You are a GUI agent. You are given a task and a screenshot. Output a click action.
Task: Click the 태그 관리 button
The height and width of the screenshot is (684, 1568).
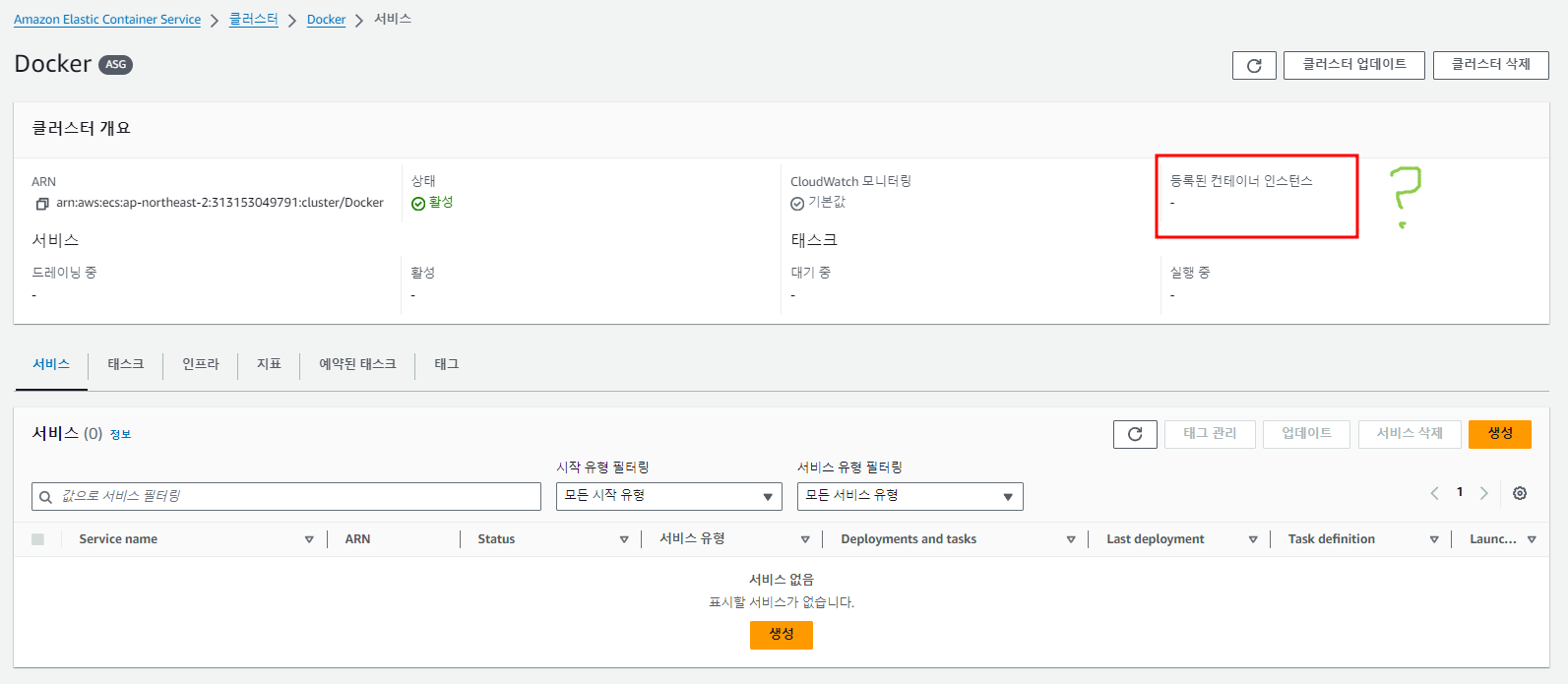(1210, 434)
